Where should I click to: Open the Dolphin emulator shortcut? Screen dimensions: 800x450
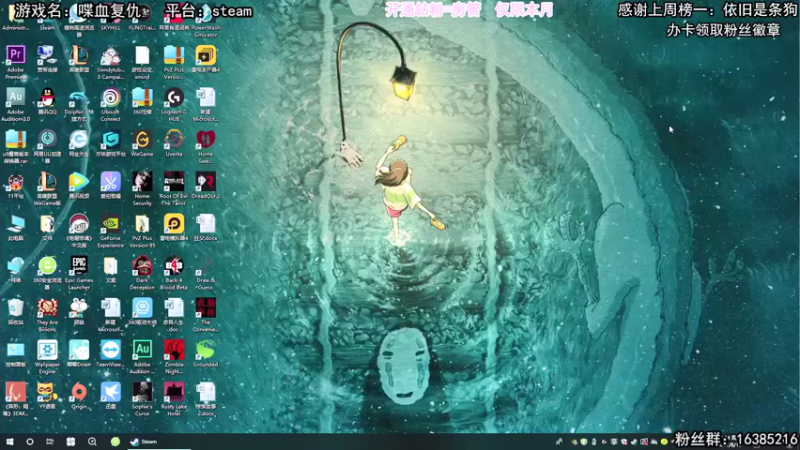(x=79, y=104)
